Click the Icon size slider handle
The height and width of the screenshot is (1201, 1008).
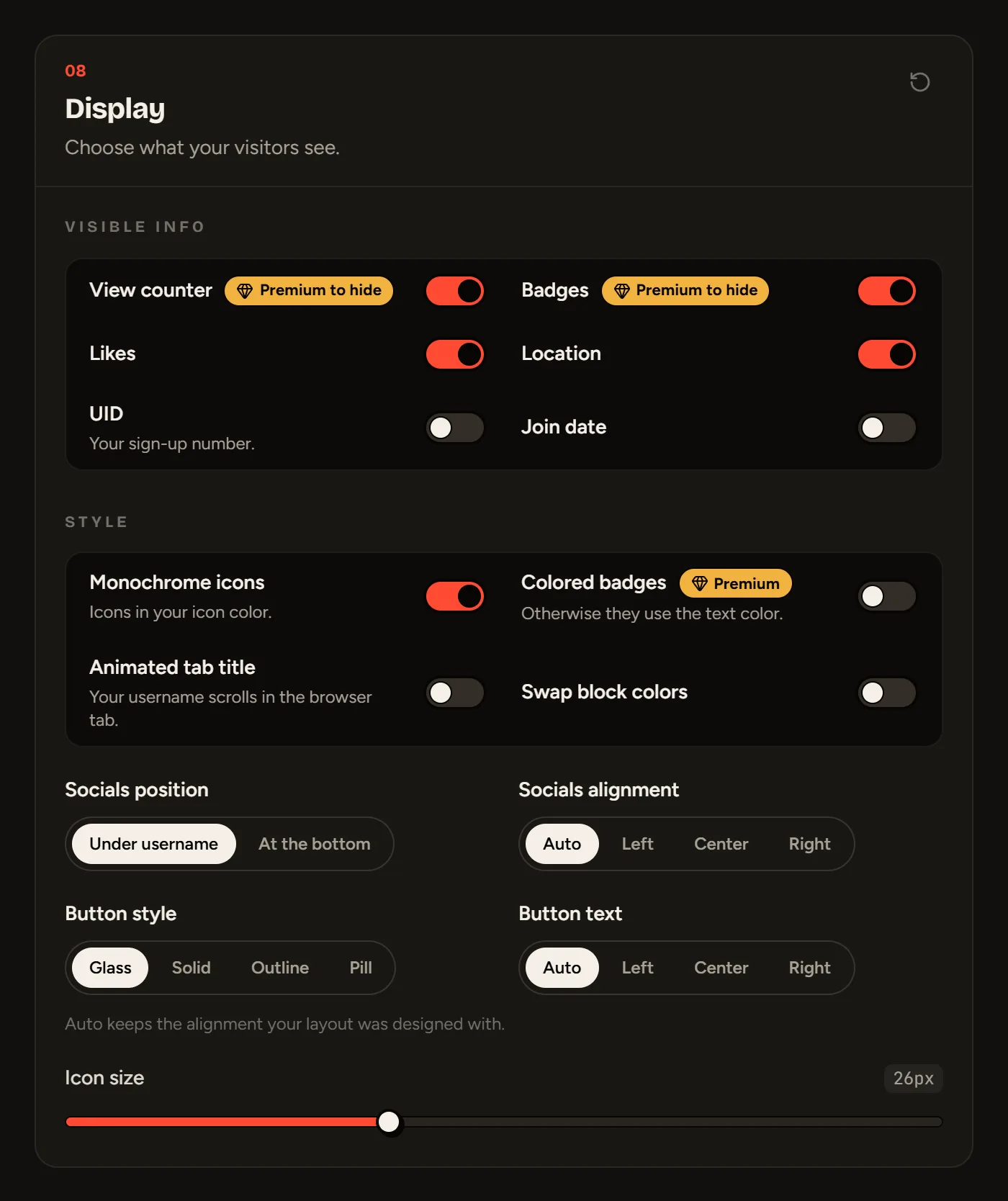point(389,1122)
